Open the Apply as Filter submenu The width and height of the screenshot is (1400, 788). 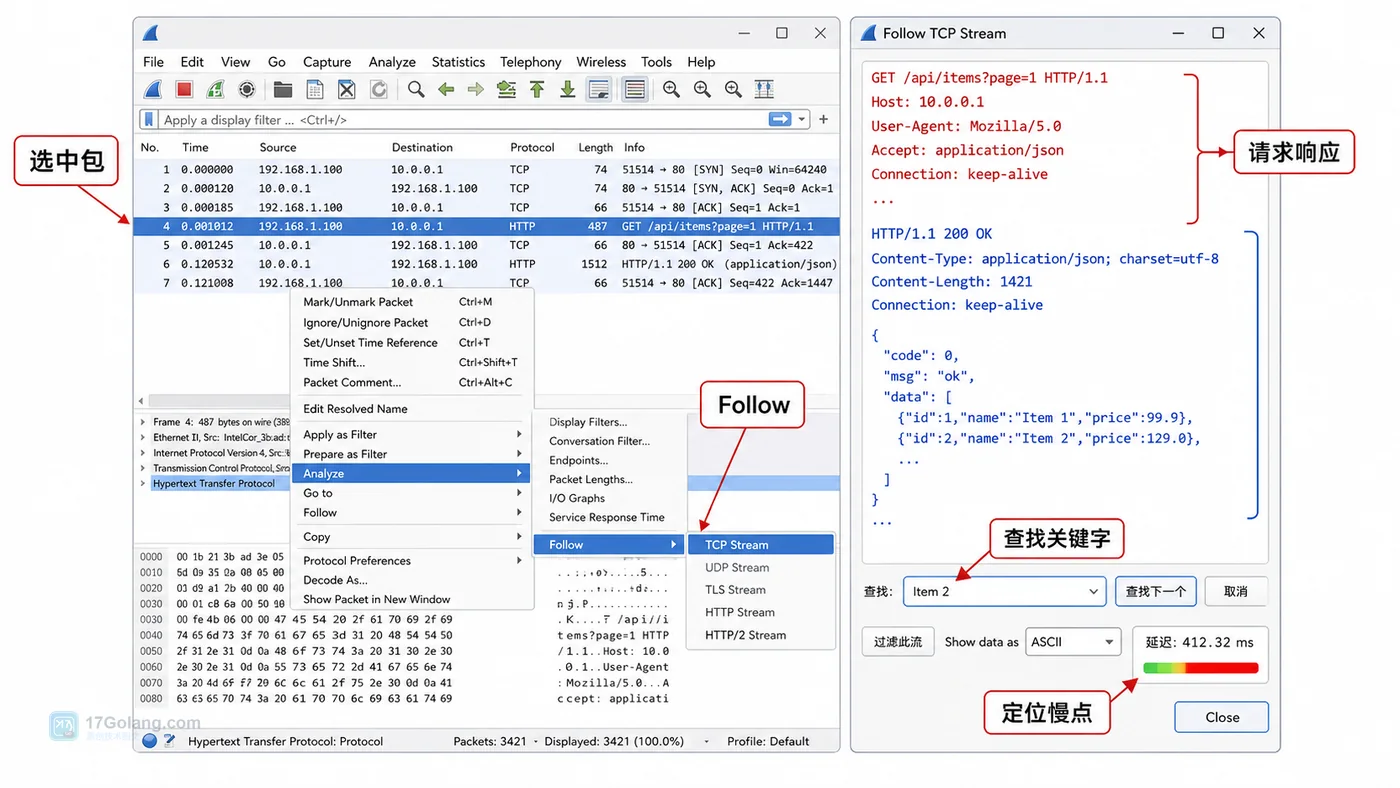(x=412, y=434)
